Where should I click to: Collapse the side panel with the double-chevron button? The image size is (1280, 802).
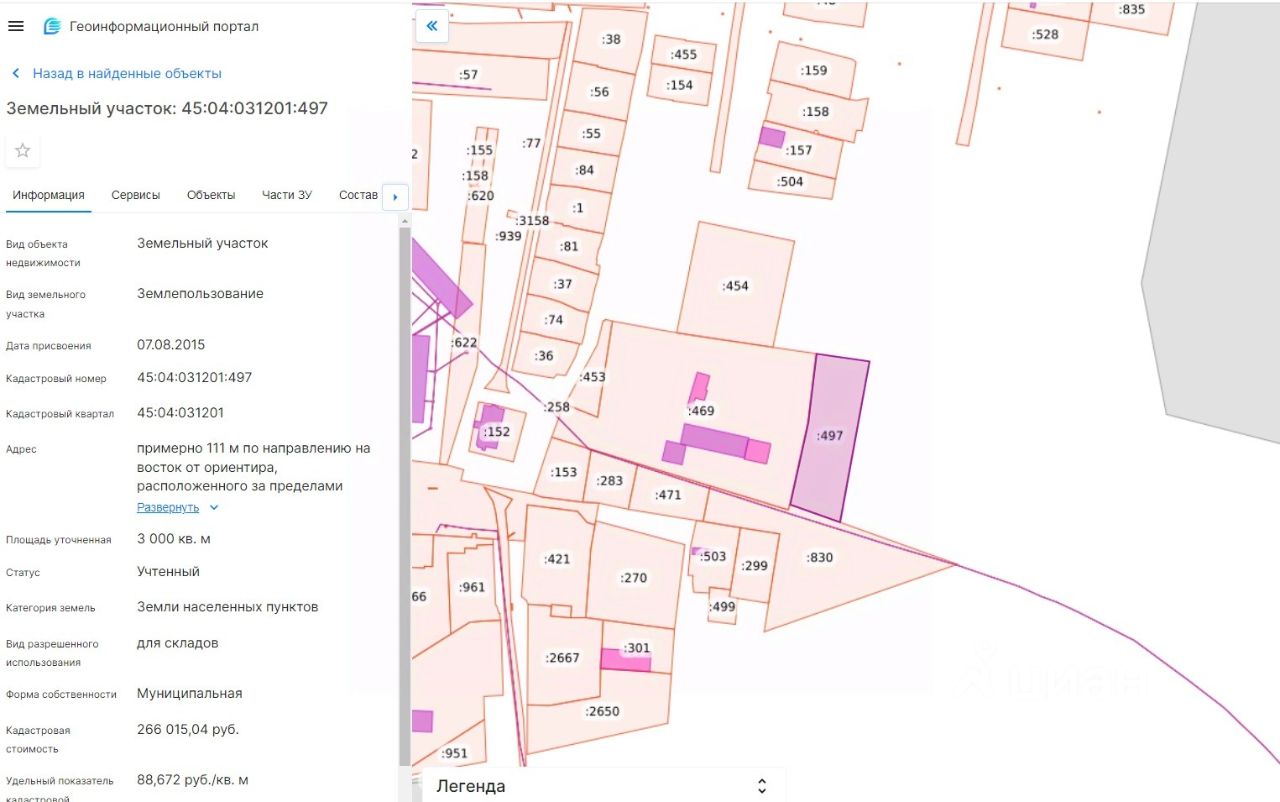click(x=432, y=26)
